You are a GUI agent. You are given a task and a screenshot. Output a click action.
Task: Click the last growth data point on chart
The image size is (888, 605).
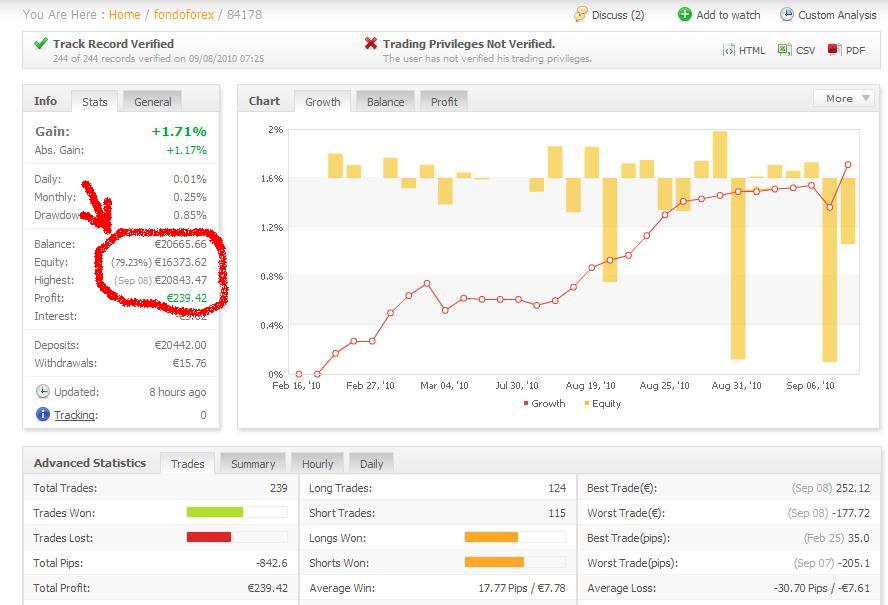848,164
